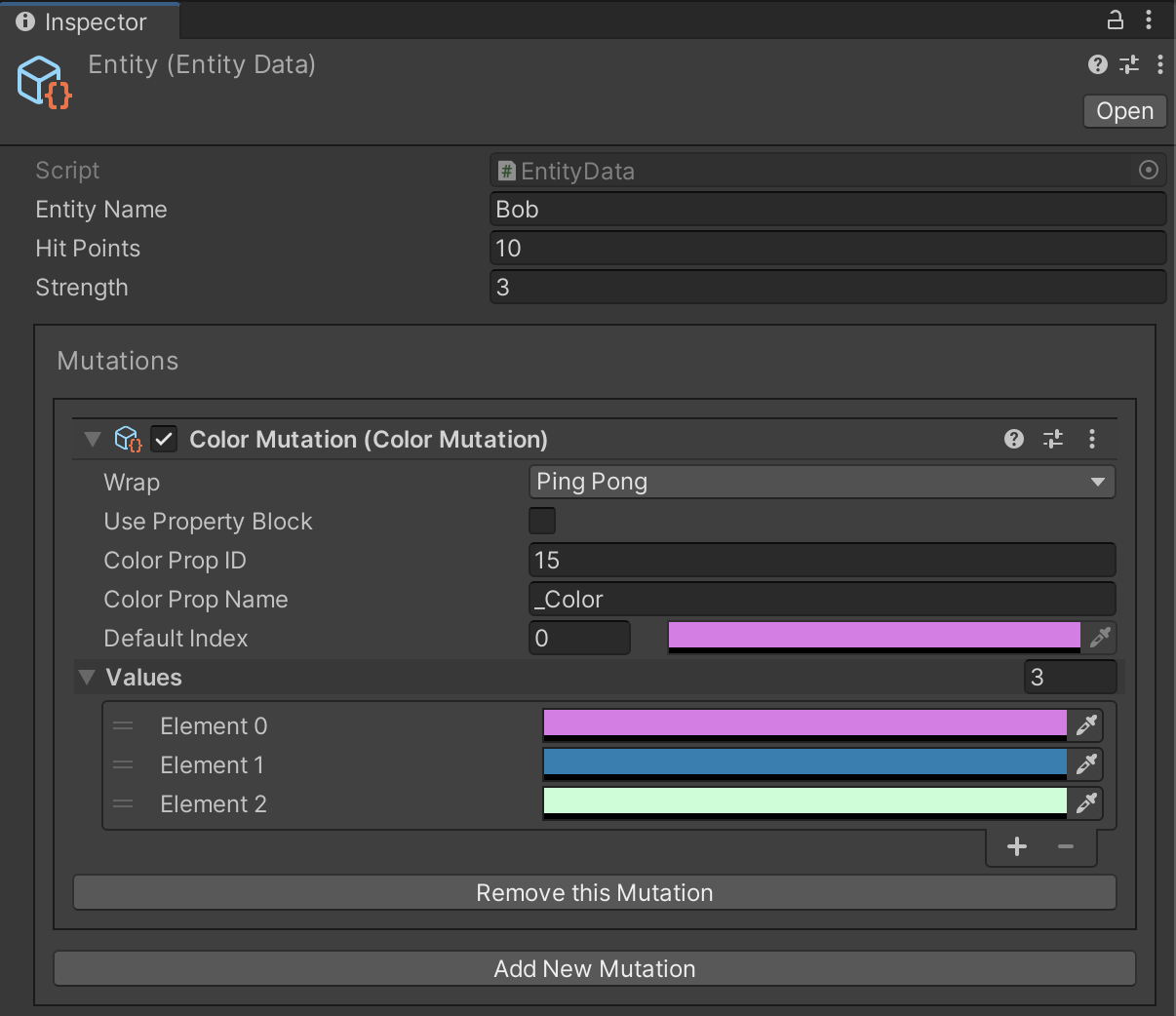Collapse the Color Mutation foldout triangle

93,439
